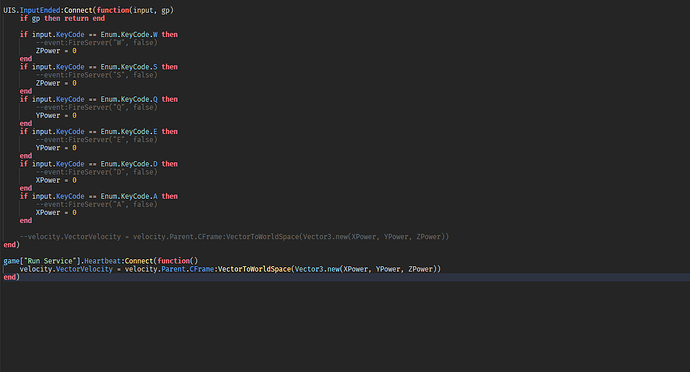This screenshot has width=690, height=372.
Task: Click 'XPower = 0' under KeyCode.D
Action: pos(56,180)
